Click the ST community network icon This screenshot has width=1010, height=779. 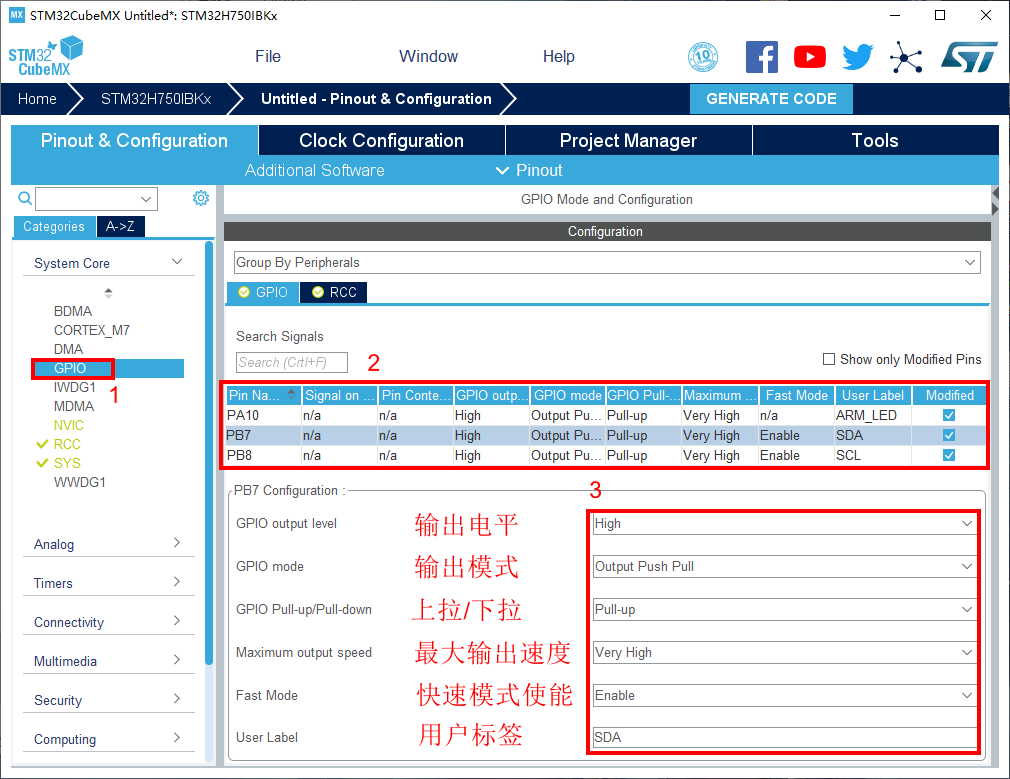click(x=906, y=57)
